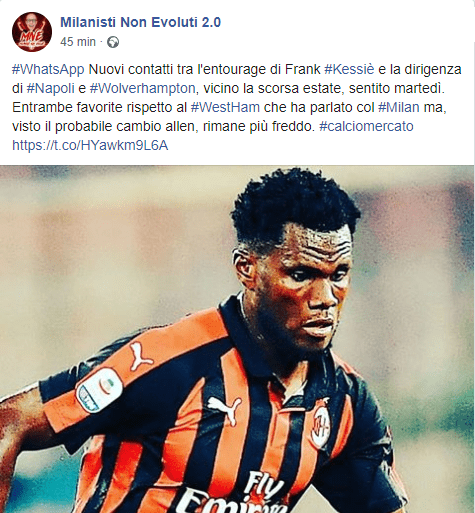
Task: Open the 45 min timestamp permalink
Action: point(78,42)
